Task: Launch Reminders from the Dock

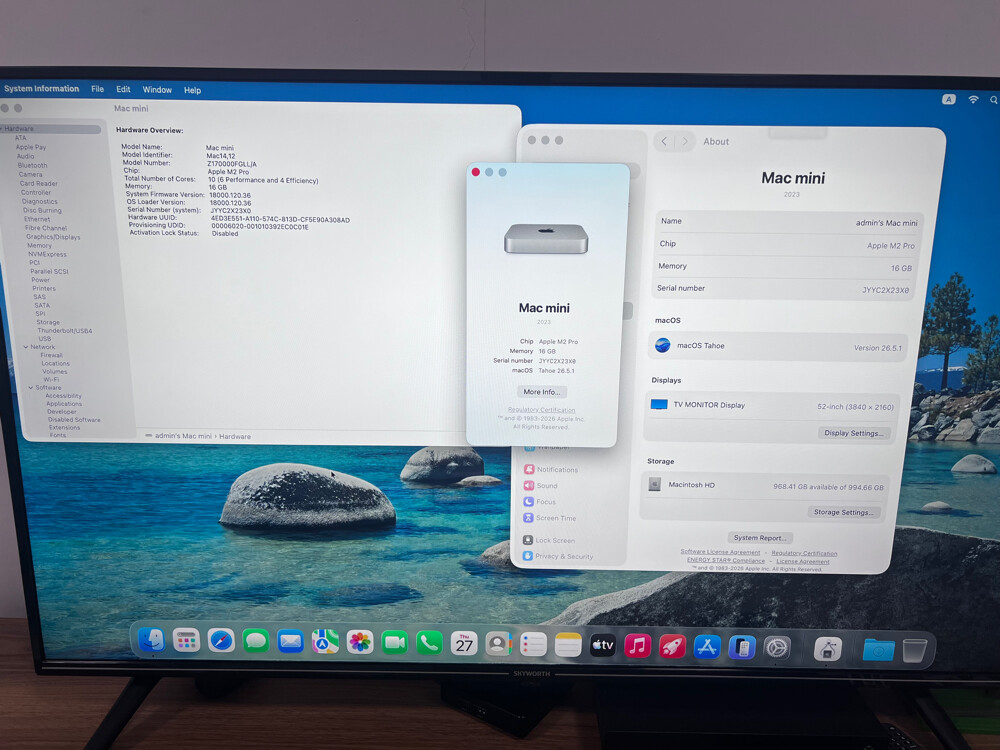Action: coord(533,645)
